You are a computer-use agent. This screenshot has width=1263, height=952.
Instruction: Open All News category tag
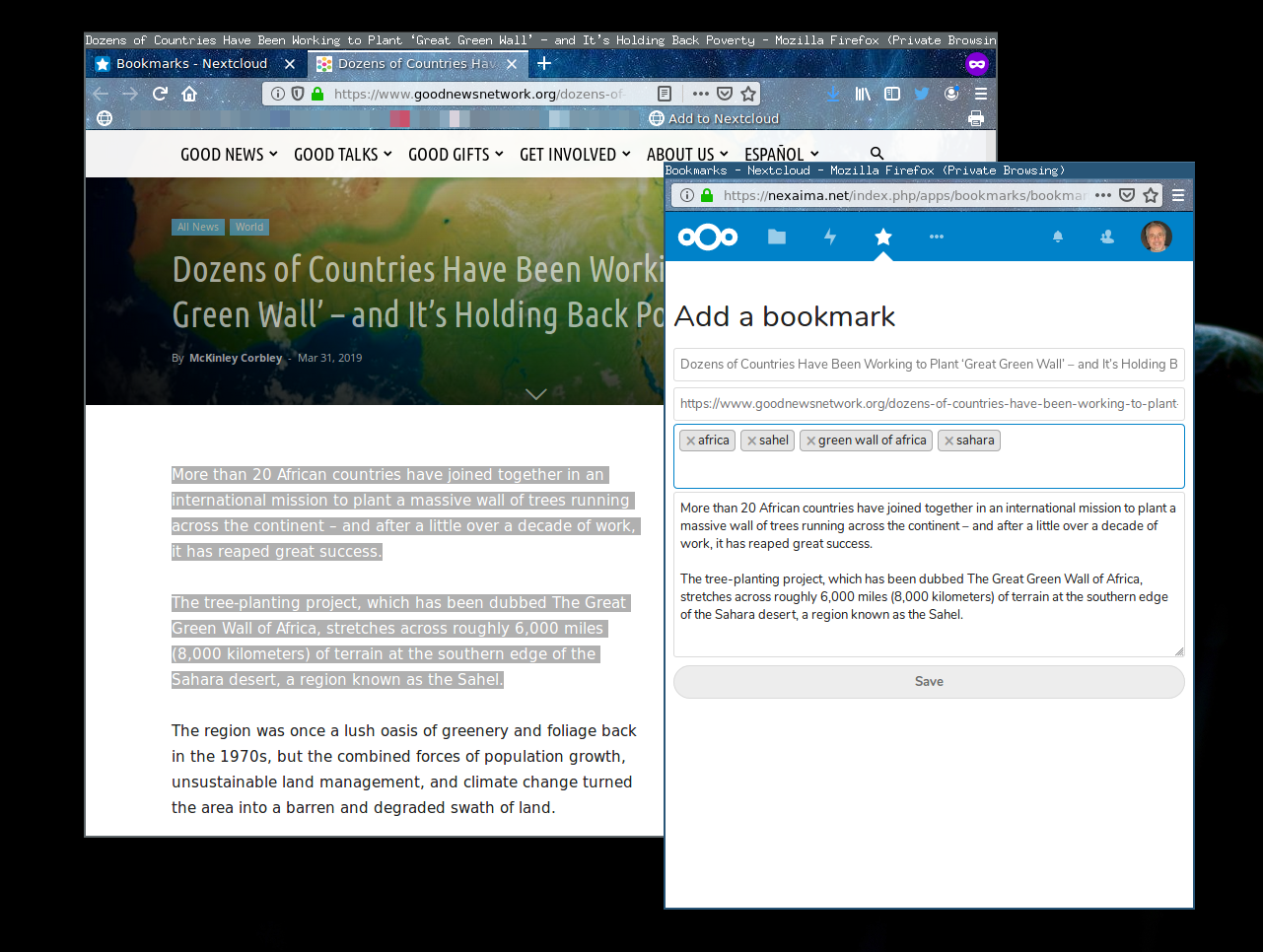(198, 227)
